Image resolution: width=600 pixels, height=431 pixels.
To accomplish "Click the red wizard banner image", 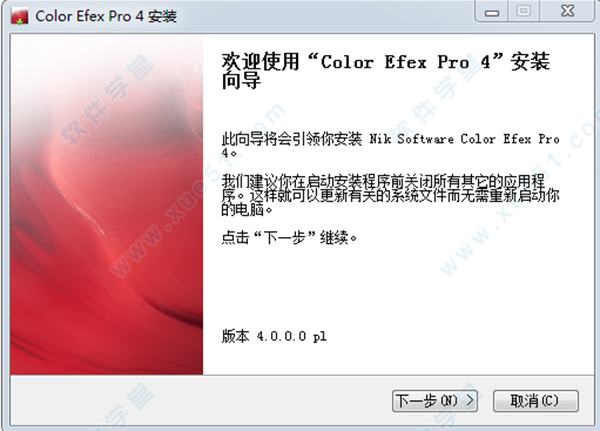I will [x=107, y=204].
